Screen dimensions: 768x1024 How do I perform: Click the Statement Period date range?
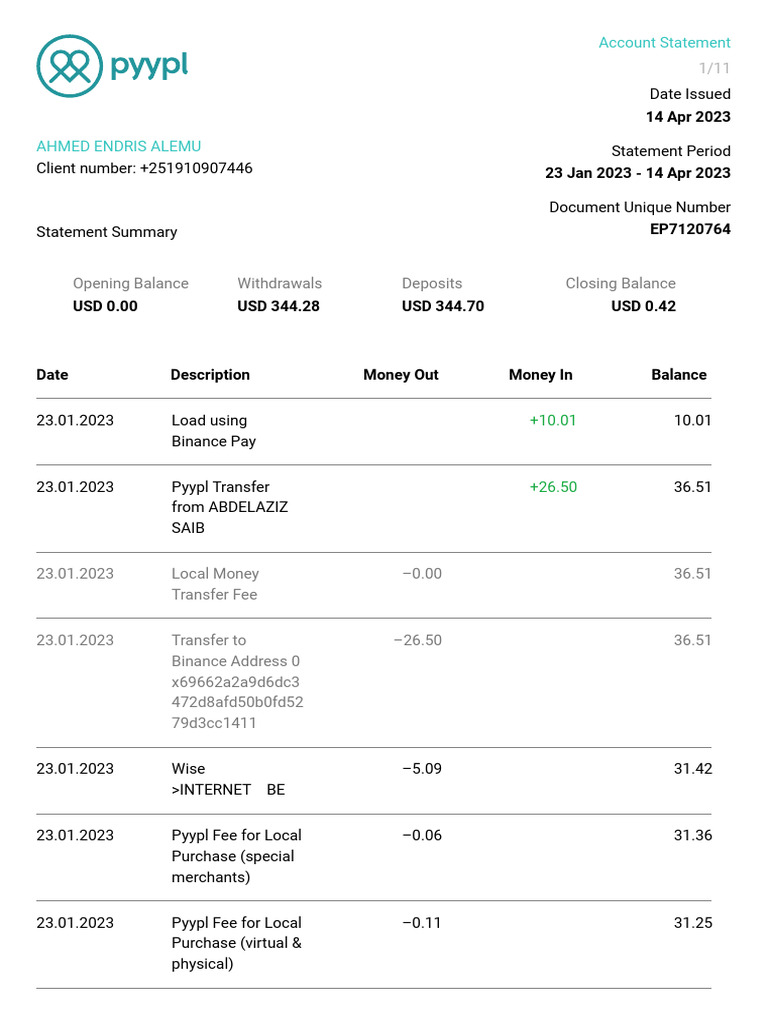pyautogui.click(x=637, y=173)
